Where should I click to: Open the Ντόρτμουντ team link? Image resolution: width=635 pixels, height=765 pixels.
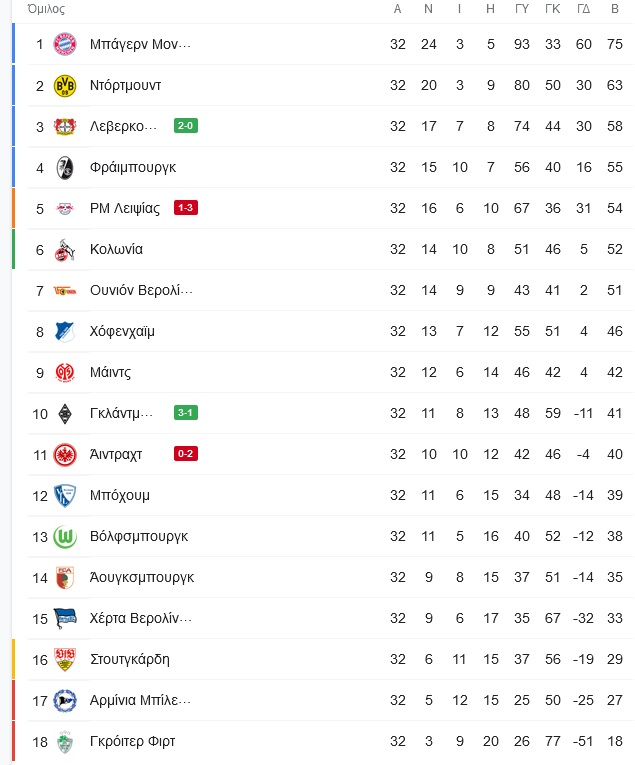(x=125, y=85)
